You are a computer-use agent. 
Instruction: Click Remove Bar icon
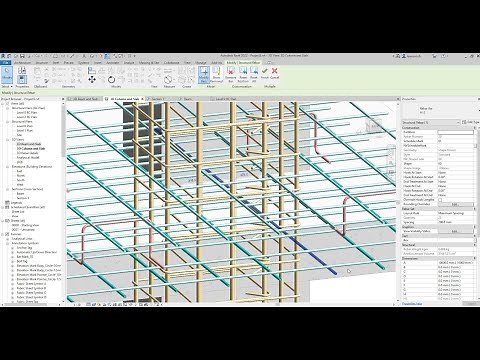pyautogui.click(x=230, y=75)
